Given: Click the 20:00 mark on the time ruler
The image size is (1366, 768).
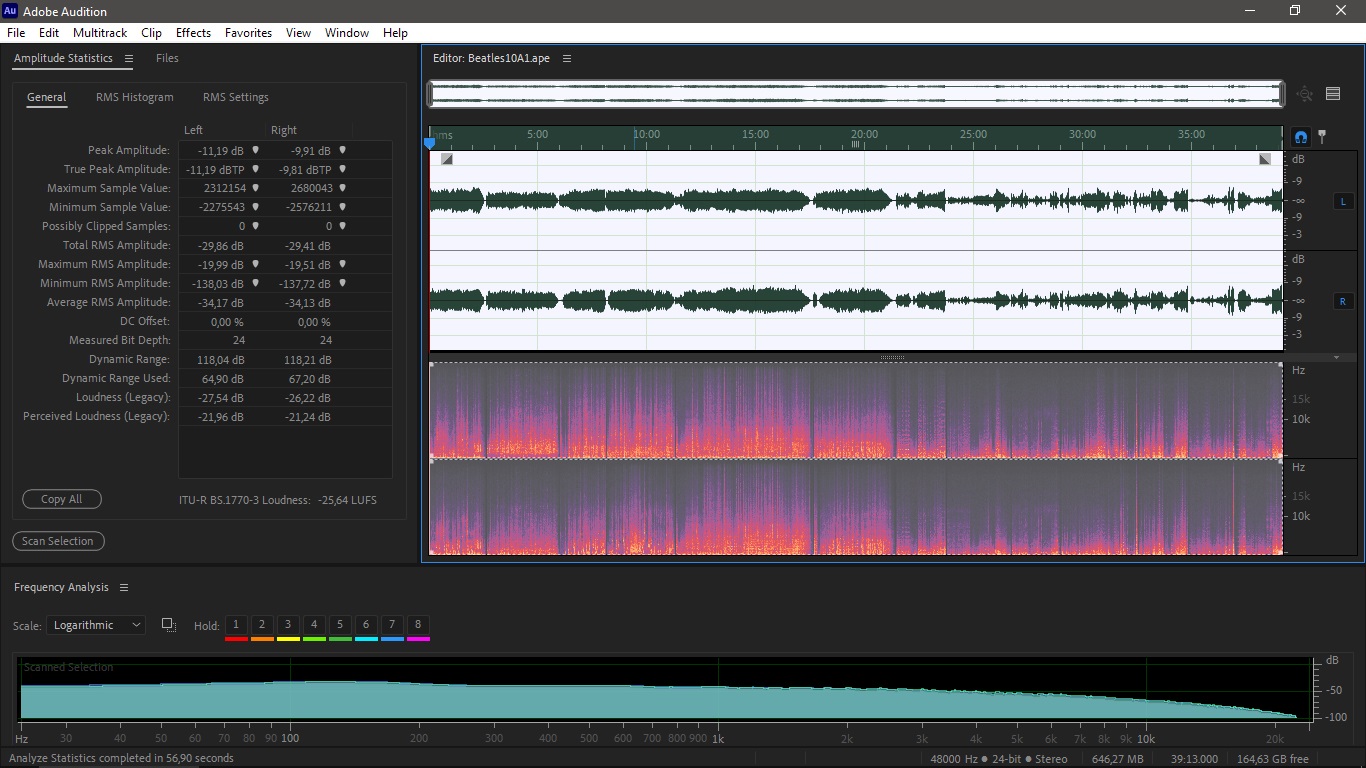Looking at the screenshot, I should pyautogui.click(x=863, y=134).
